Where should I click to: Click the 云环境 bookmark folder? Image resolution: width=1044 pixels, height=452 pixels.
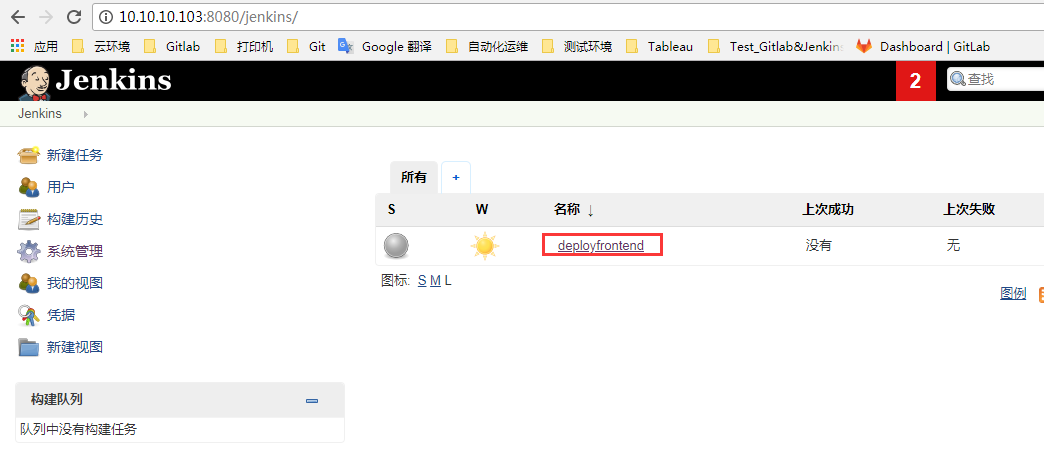(x=103, y=47)
